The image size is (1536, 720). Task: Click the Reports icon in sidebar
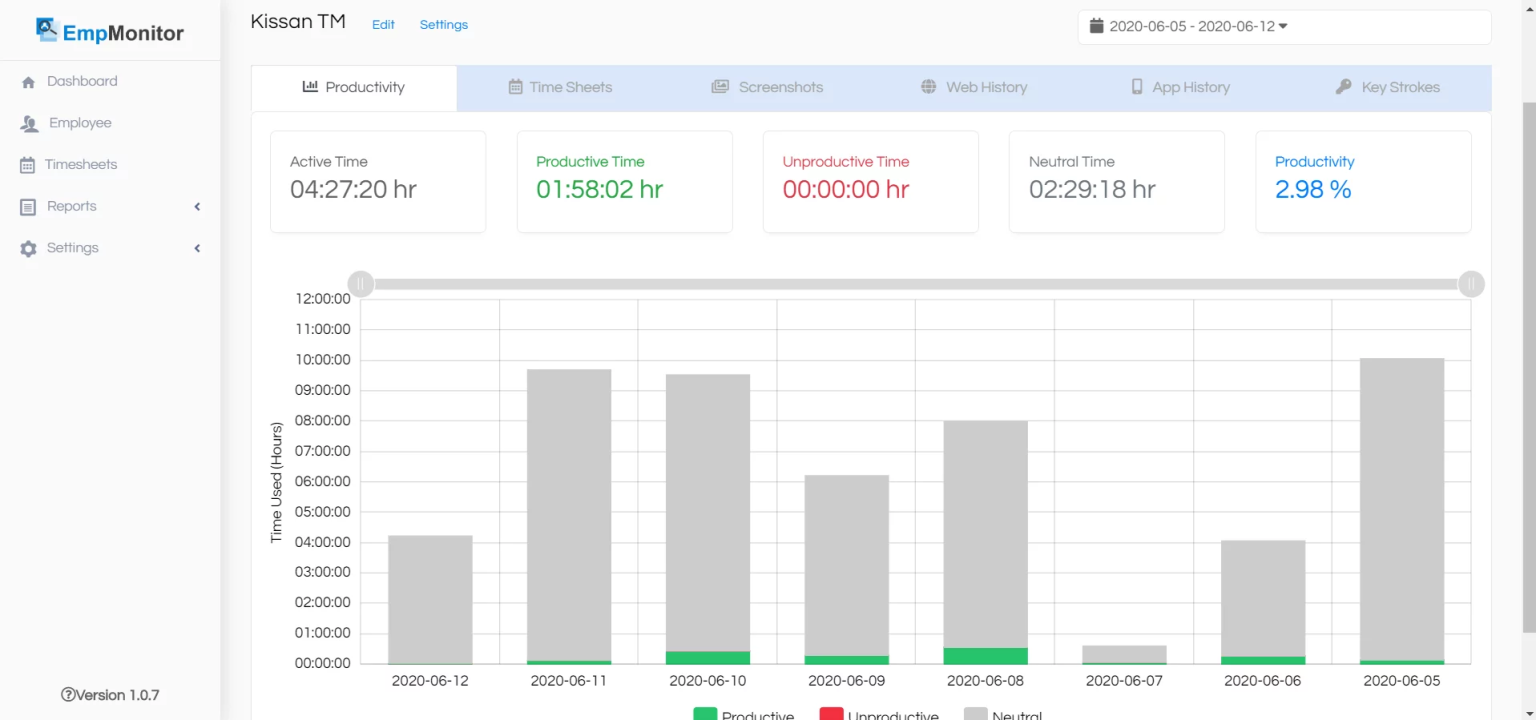pos(29,206)
